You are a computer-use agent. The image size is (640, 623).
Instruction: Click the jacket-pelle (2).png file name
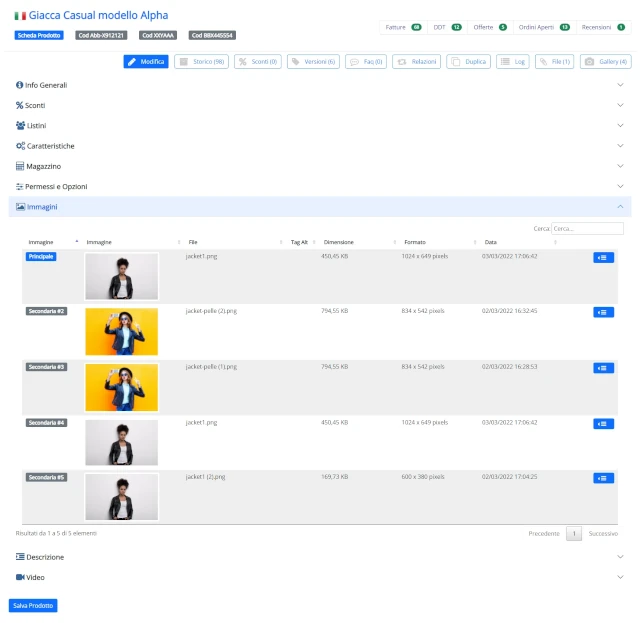click(211, 311)
